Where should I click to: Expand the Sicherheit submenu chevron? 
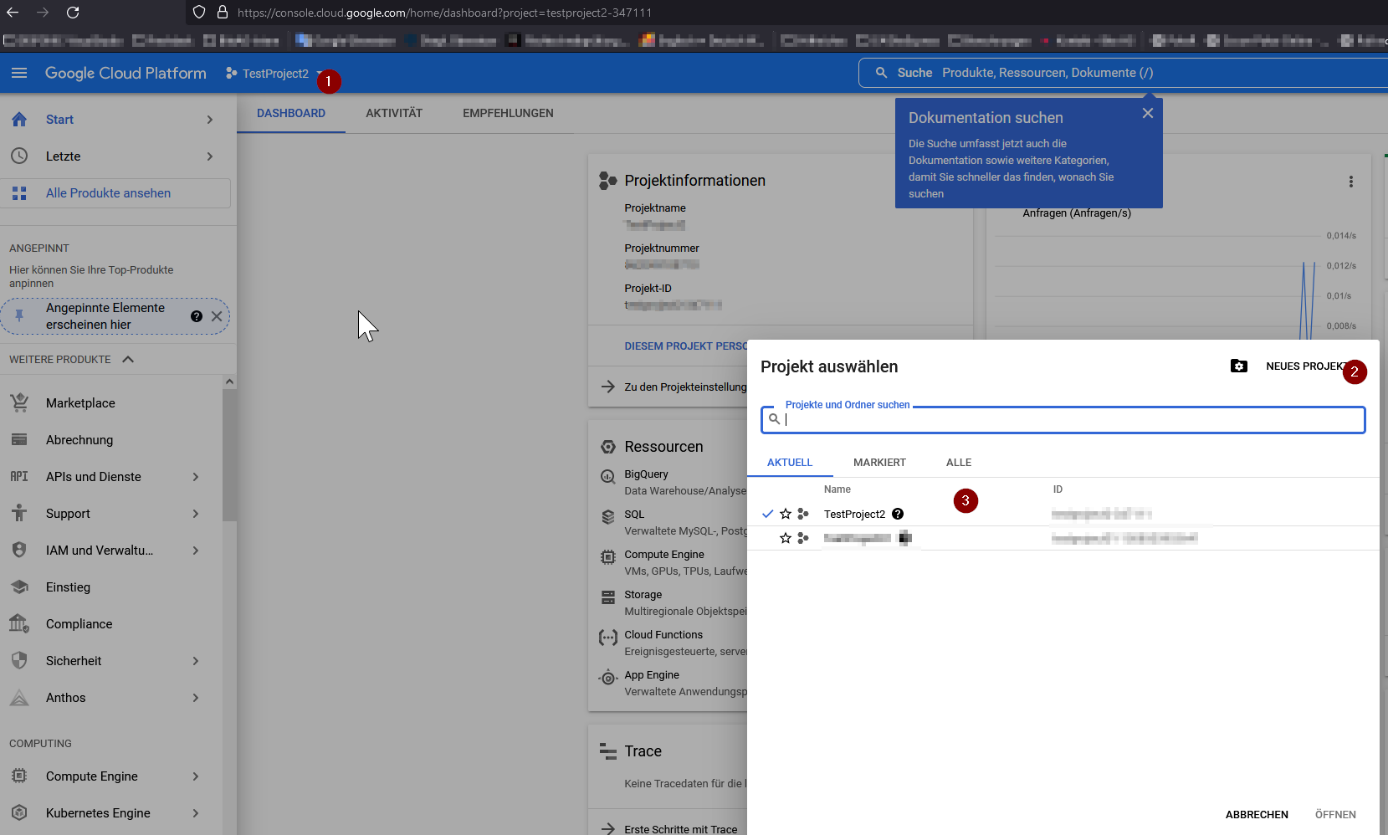(196, 661)
